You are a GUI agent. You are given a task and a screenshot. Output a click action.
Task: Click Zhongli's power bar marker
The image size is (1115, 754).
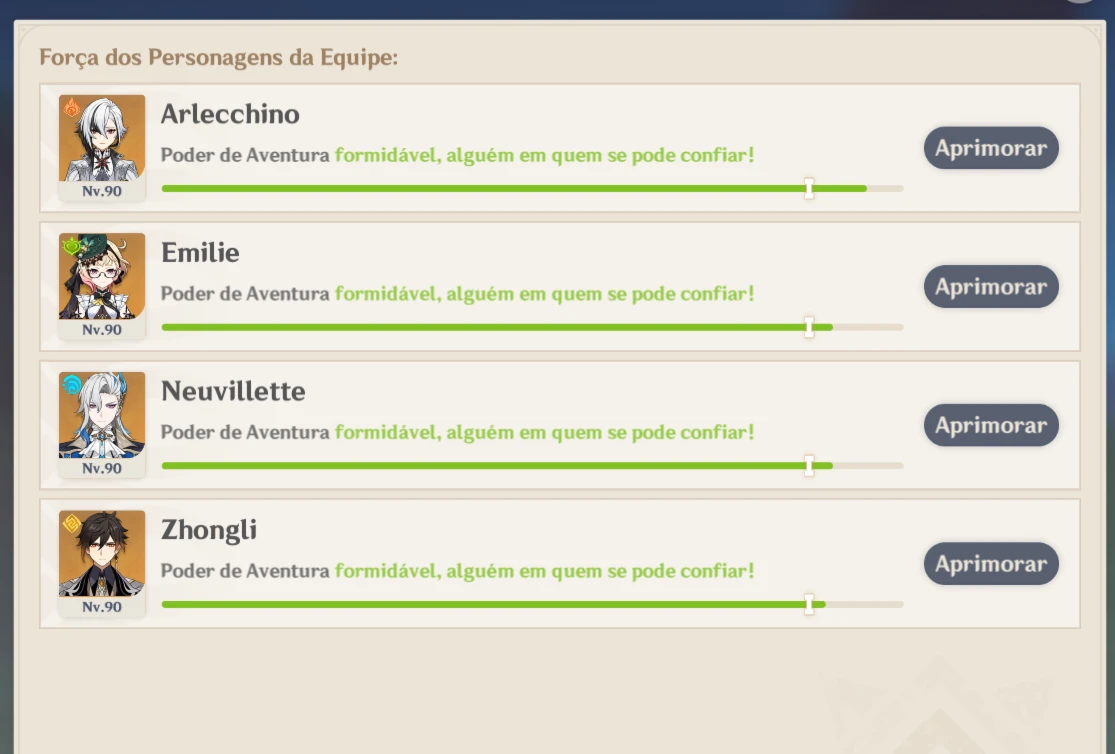809,605
